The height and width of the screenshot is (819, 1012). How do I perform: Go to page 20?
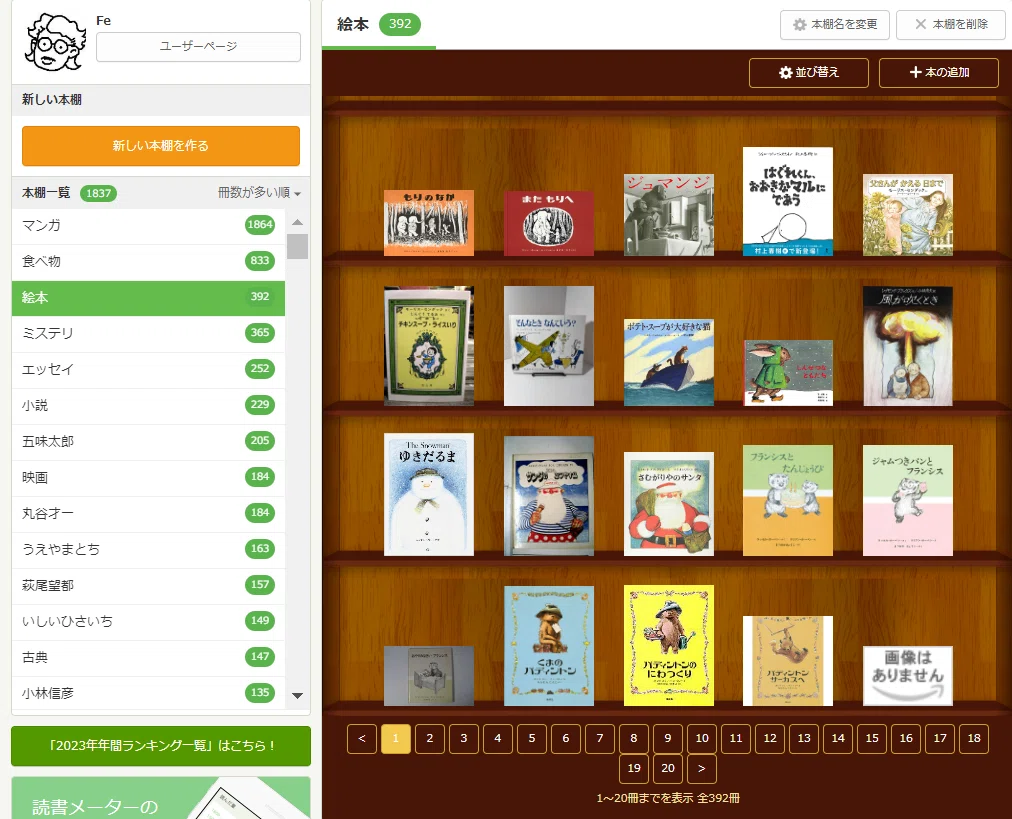tap(668, 769)
